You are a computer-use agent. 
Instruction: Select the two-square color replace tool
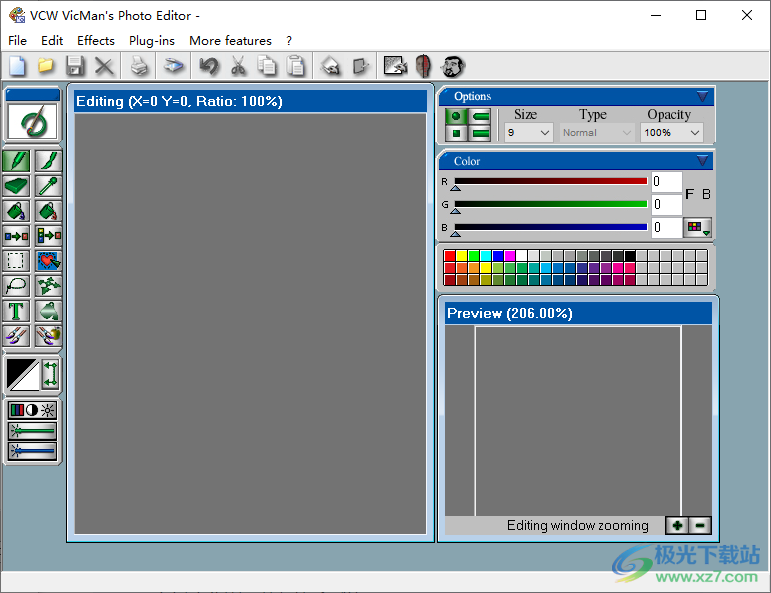pos(16,236)
